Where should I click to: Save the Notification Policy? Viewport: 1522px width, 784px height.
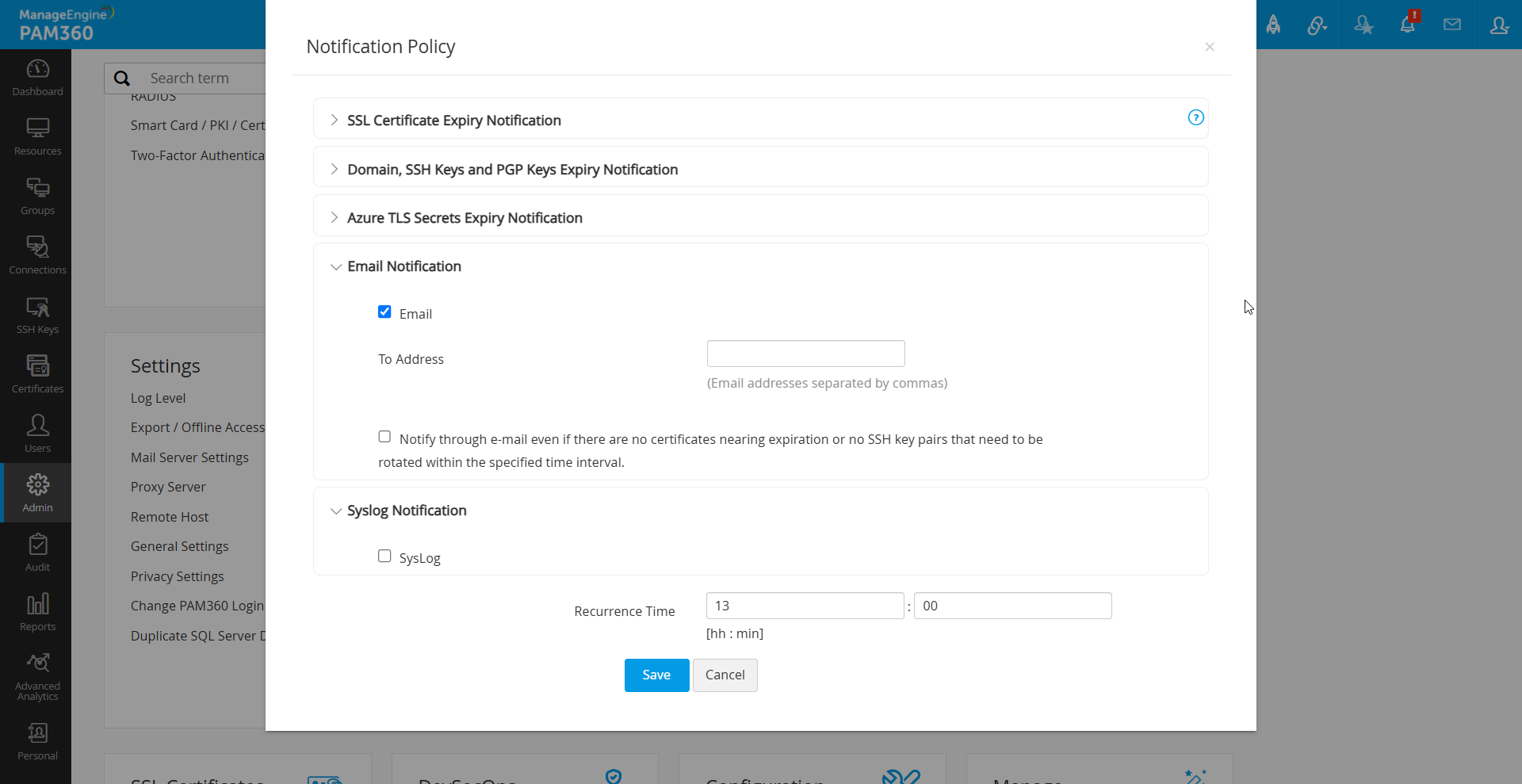point(656,675)
